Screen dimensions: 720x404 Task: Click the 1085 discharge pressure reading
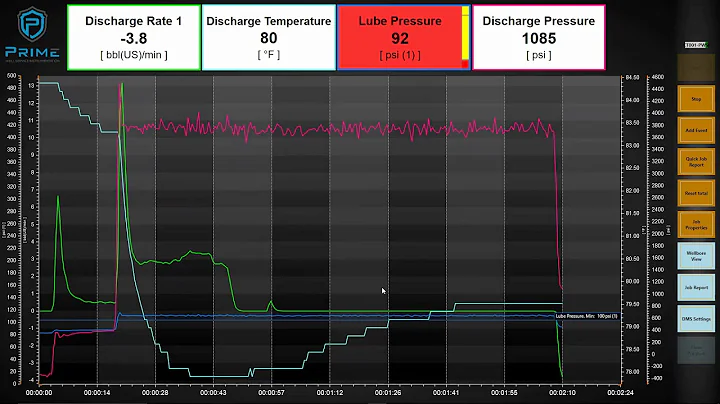click(539, 39)
